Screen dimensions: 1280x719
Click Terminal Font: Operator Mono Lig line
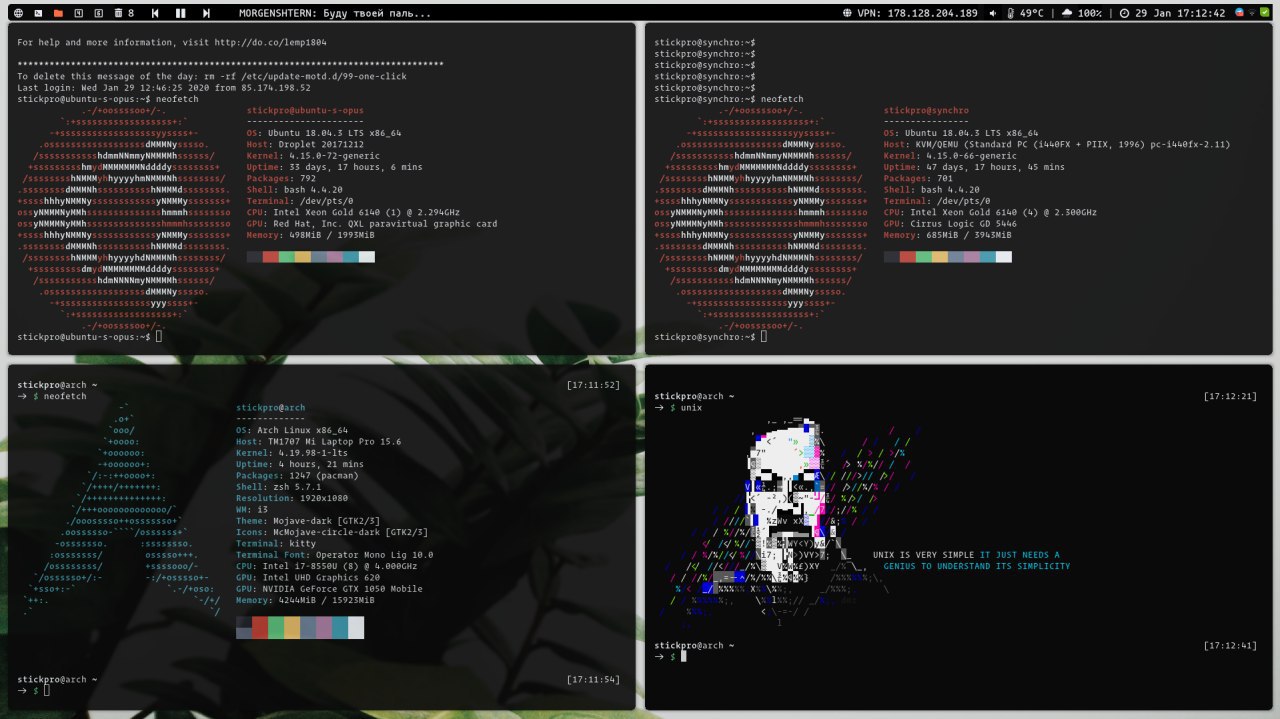point(335,555)
